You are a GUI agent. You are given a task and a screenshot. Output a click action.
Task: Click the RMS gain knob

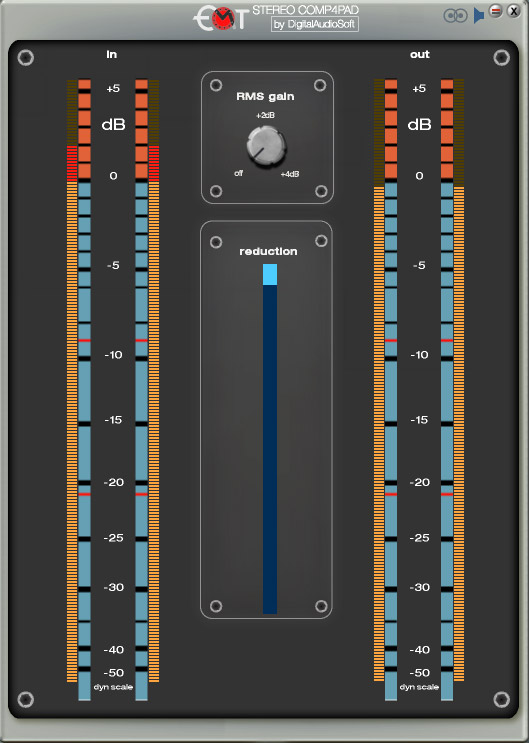[266, 146]
